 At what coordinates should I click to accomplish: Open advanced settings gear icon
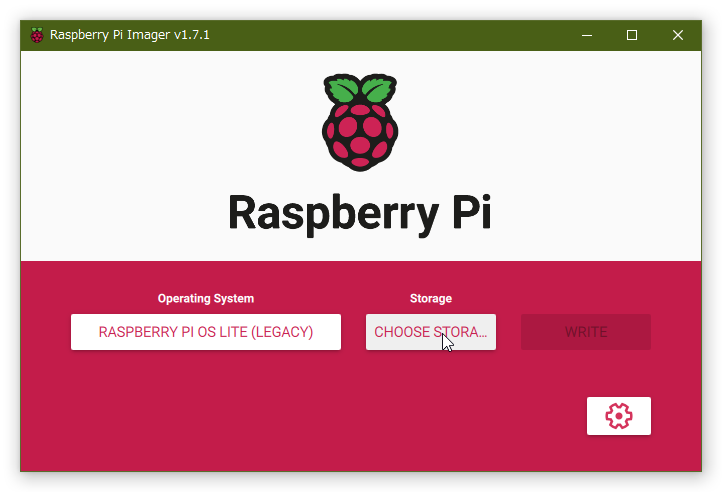pyautogui.click(x=618, y=416)
